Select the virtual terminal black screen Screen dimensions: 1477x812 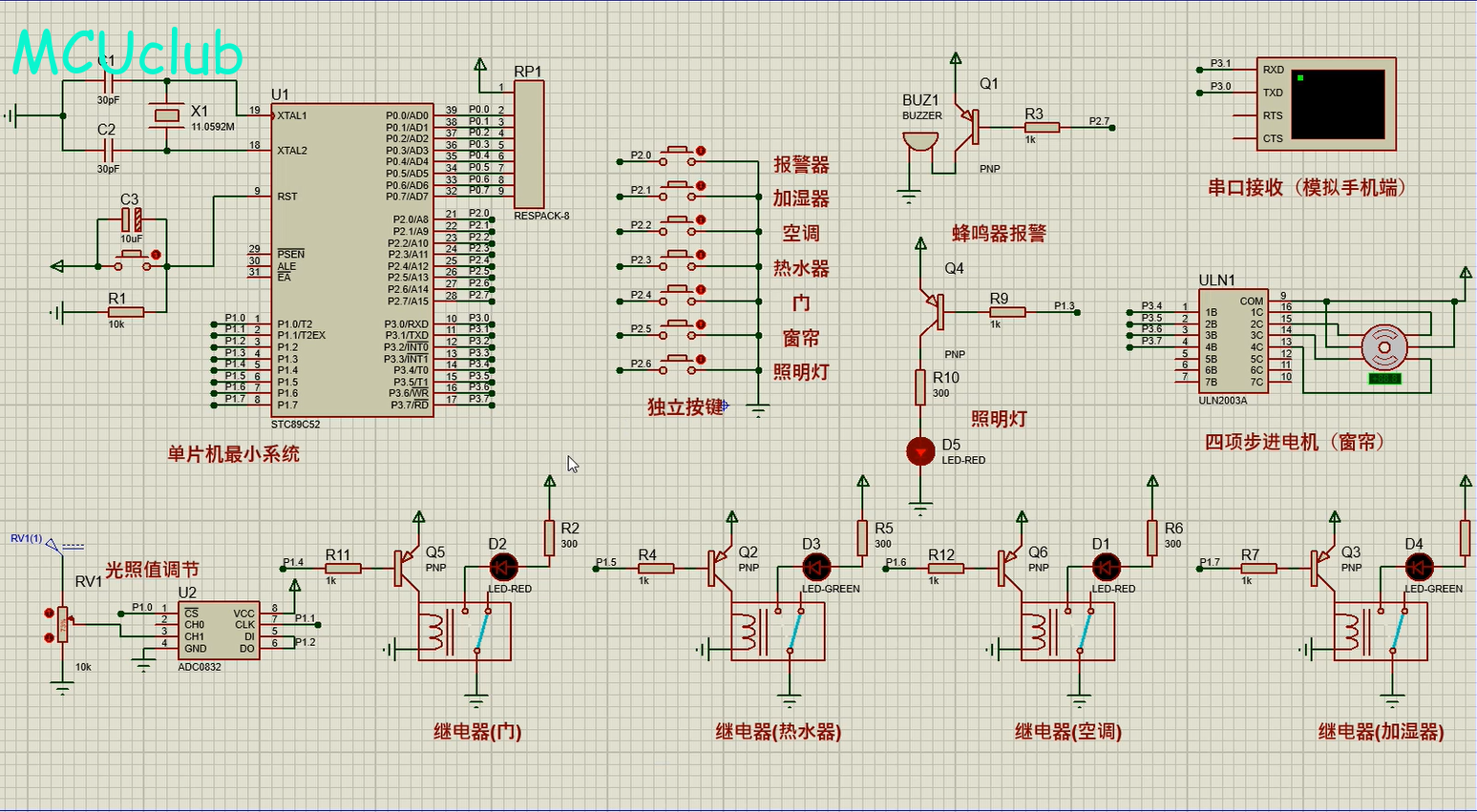[1338, 103]
